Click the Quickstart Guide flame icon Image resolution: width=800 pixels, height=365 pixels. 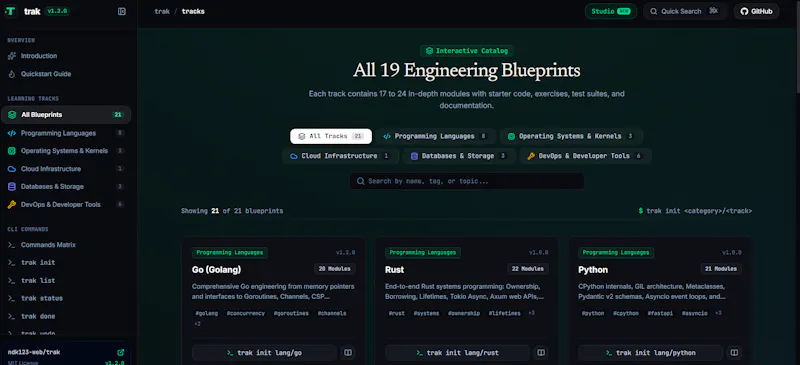pos(12,74)
